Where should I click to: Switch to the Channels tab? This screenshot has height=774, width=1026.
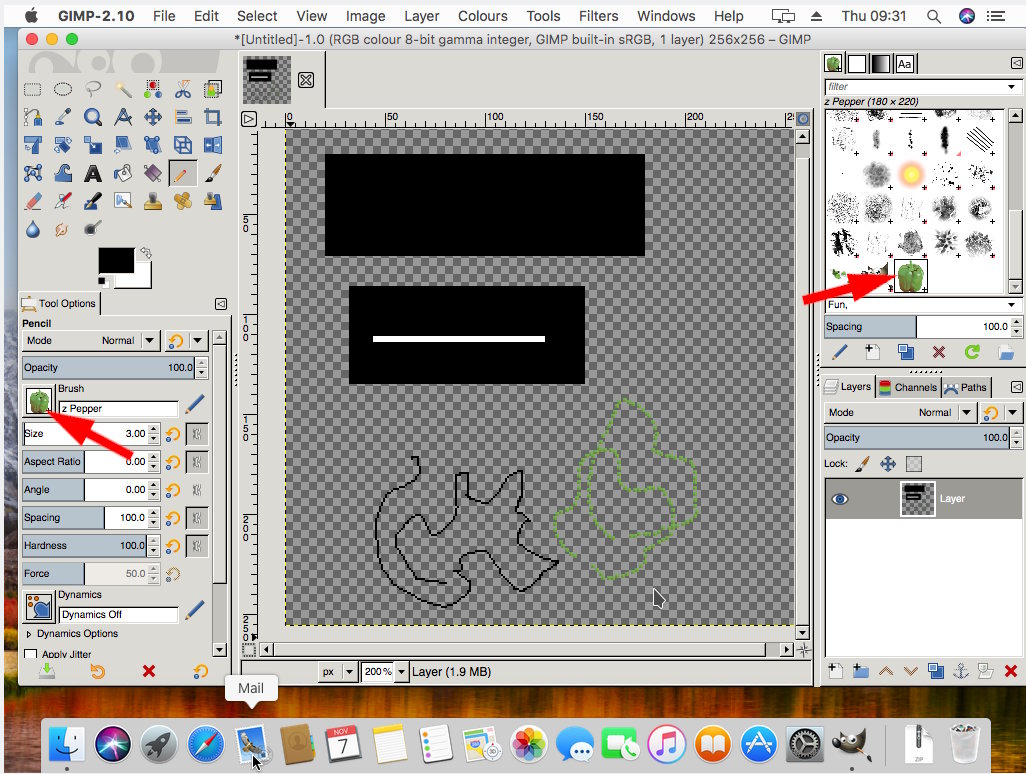click(908, 387)
